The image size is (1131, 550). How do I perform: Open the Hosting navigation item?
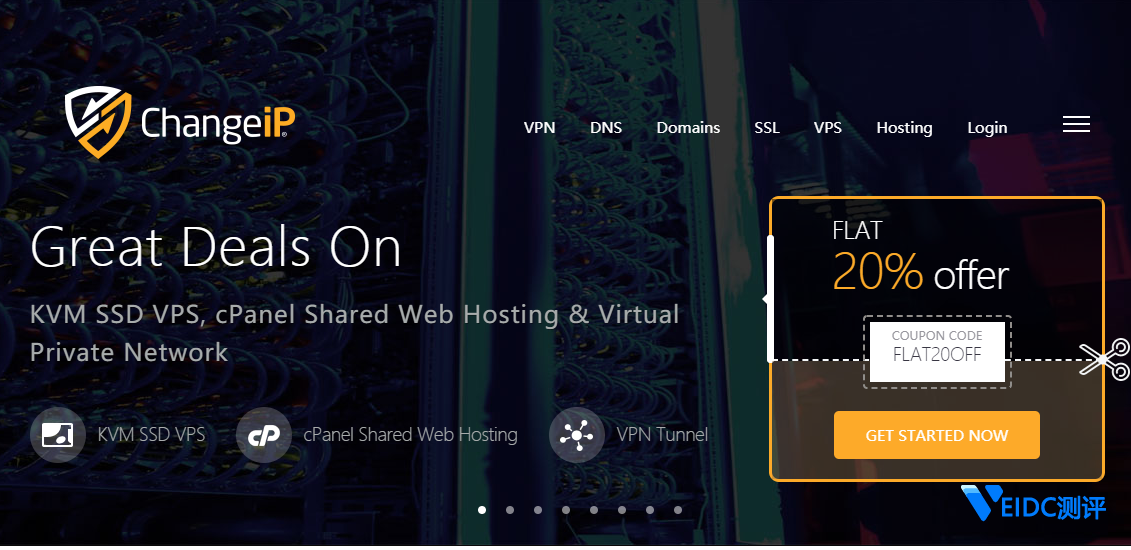[x=905, y=128]
